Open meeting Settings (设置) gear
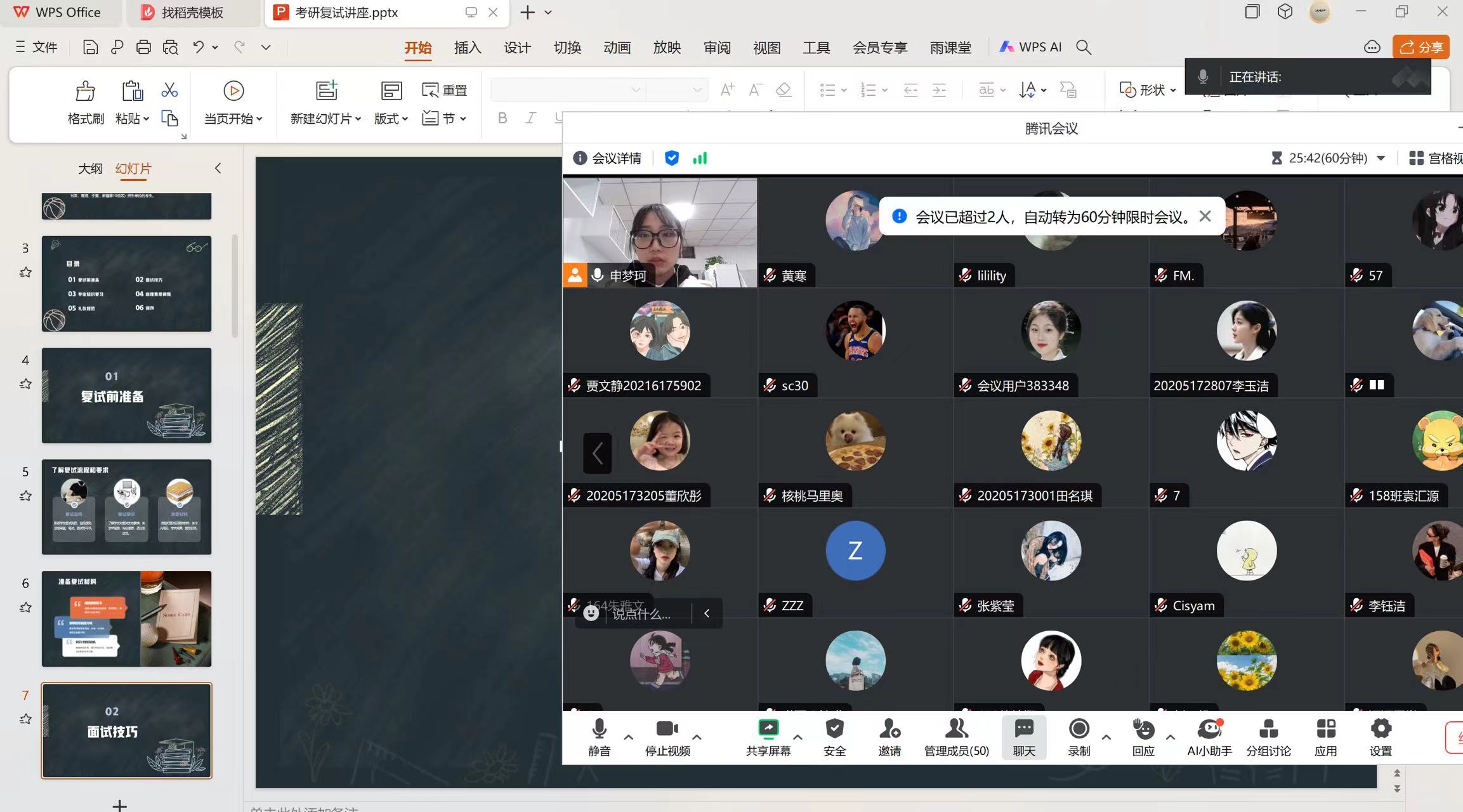Screen dimensions: 1463x812 pyautogui.click(x=1381, y=730)
